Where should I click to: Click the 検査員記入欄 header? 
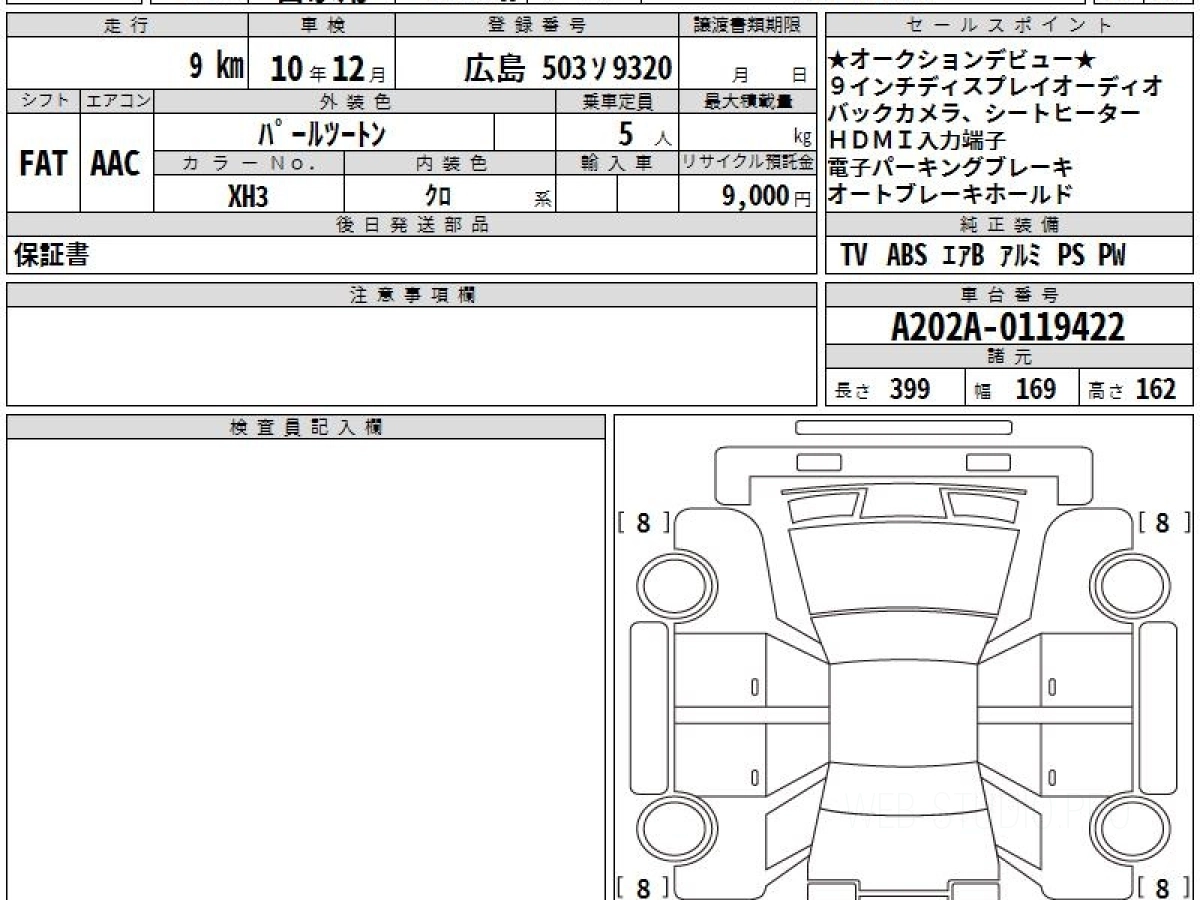point(306,427)
